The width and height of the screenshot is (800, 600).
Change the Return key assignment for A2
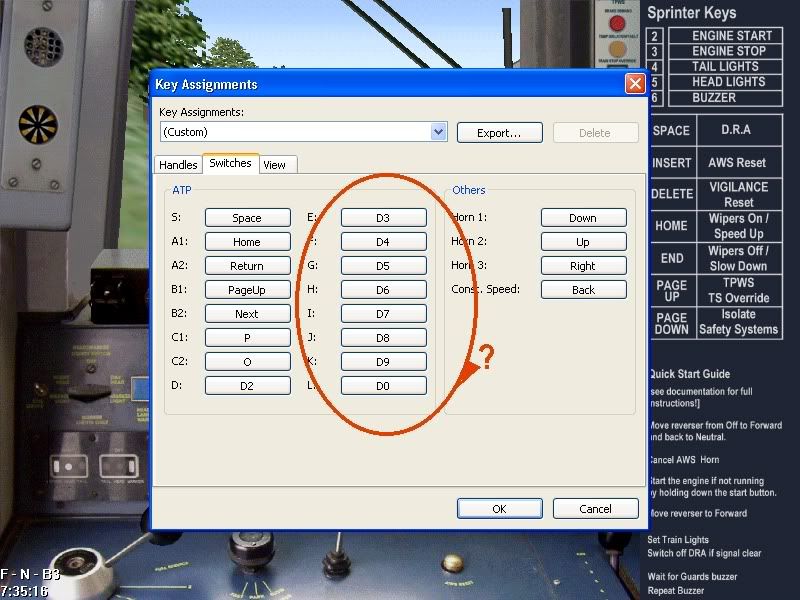247,266
